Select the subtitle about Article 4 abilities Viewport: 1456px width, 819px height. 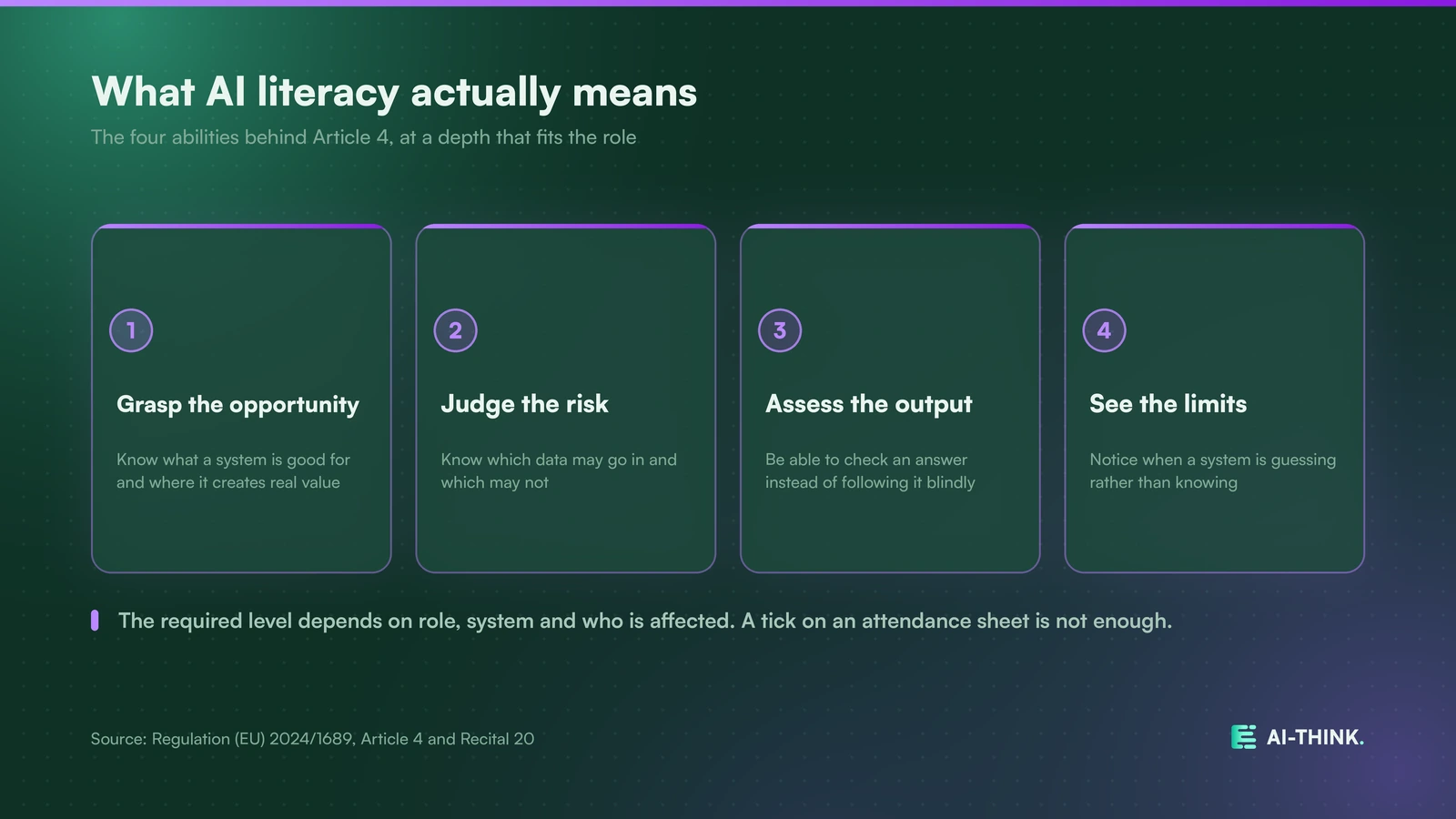click(364, 137)
